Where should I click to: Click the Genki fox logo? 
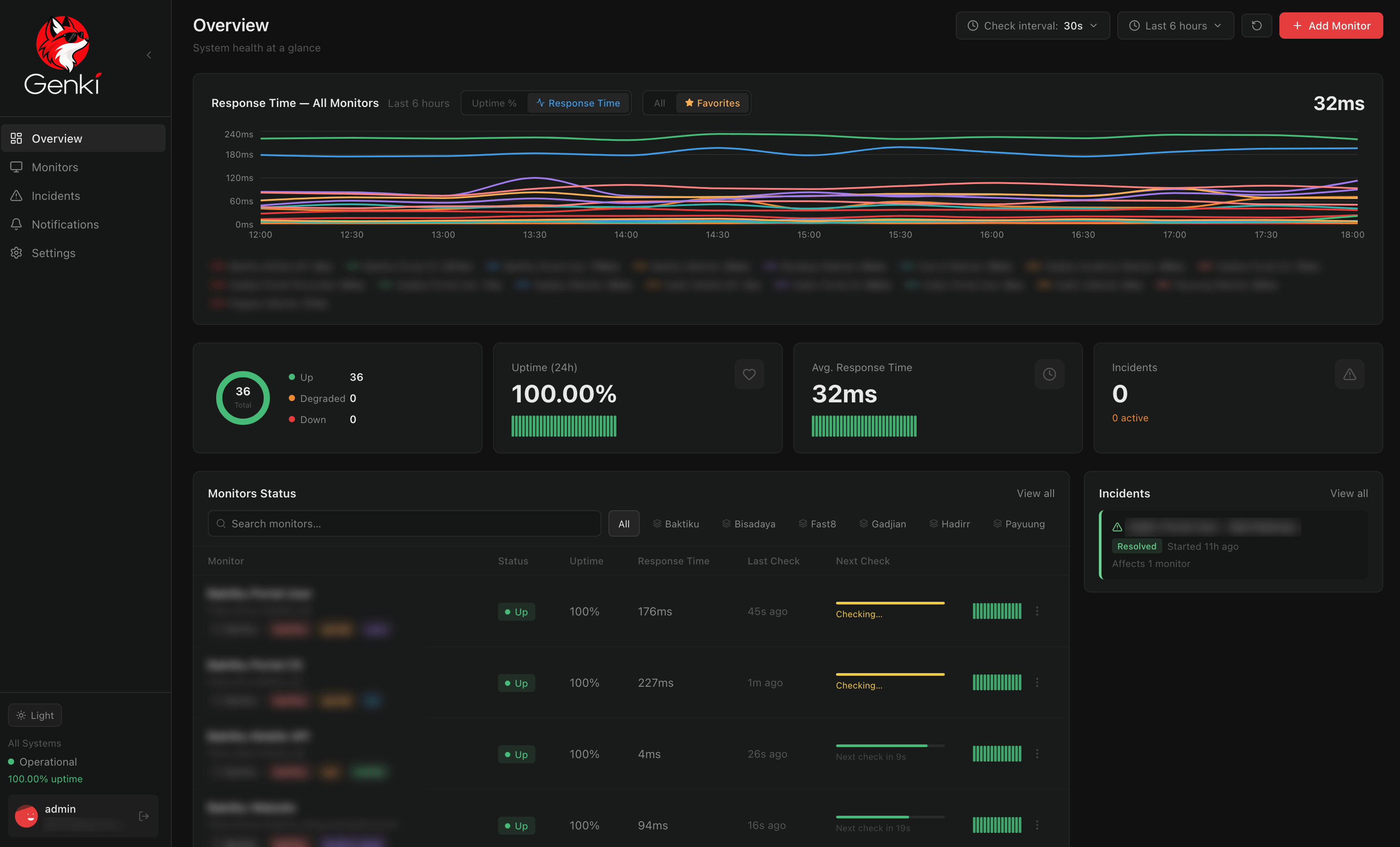coord(63,55)
